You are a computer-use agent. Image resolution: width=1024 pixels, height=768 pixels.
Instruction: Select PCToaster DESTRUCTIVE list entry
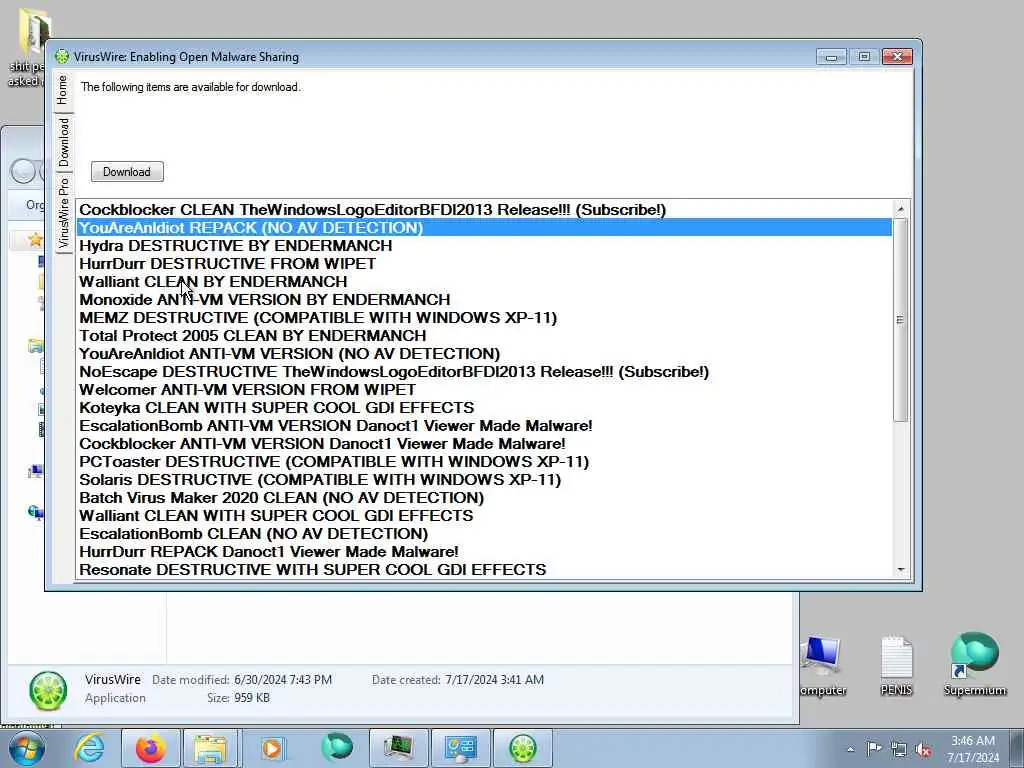484,462
